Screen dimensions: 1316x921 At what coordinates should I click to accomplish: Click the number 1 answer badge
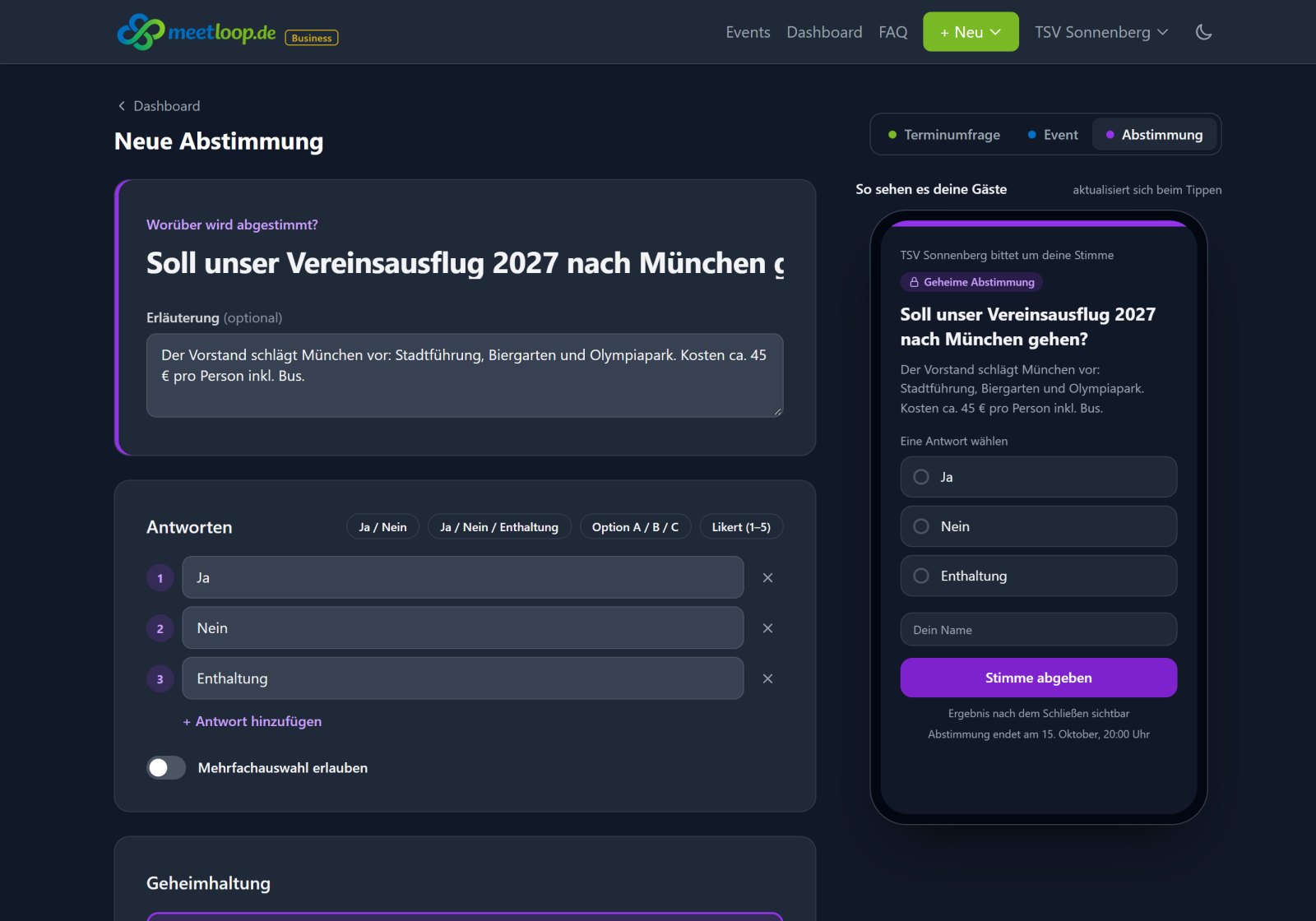[160, 578]
